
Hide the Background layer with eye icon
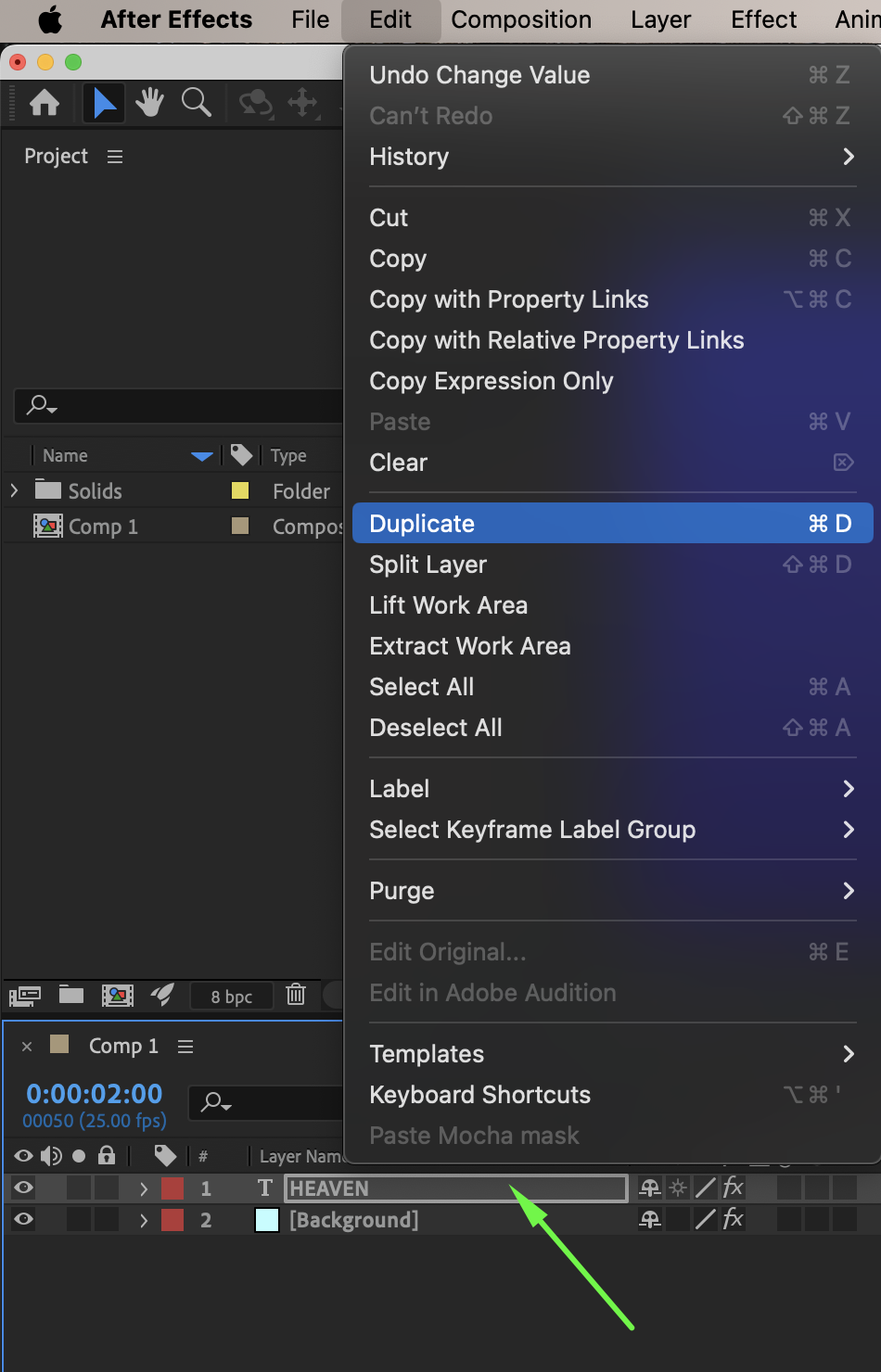[x=24, y=1220]
